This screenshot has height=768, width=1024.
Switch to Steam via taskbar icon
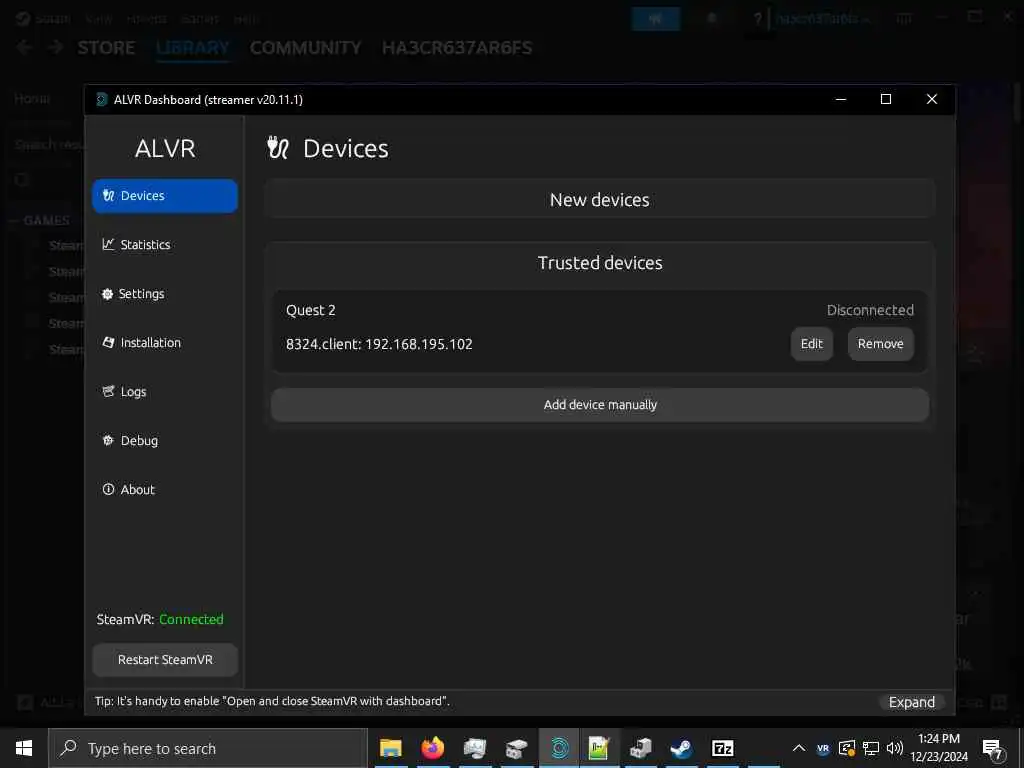point(681,748)
